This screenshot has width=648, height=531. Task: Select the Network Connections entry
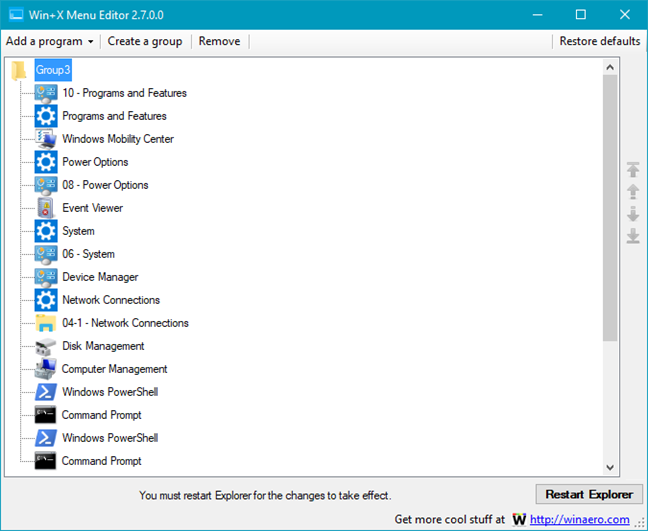point(111,300)
